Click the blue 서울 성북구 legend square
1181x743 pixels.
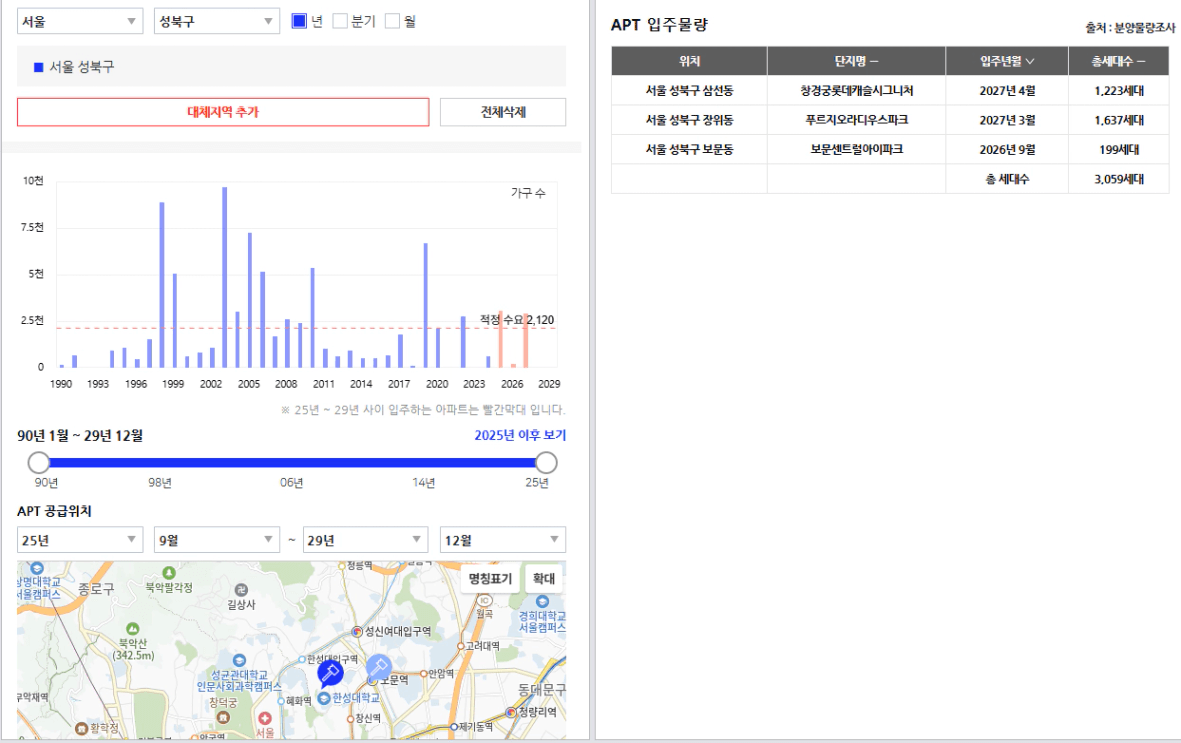[38, 67]
